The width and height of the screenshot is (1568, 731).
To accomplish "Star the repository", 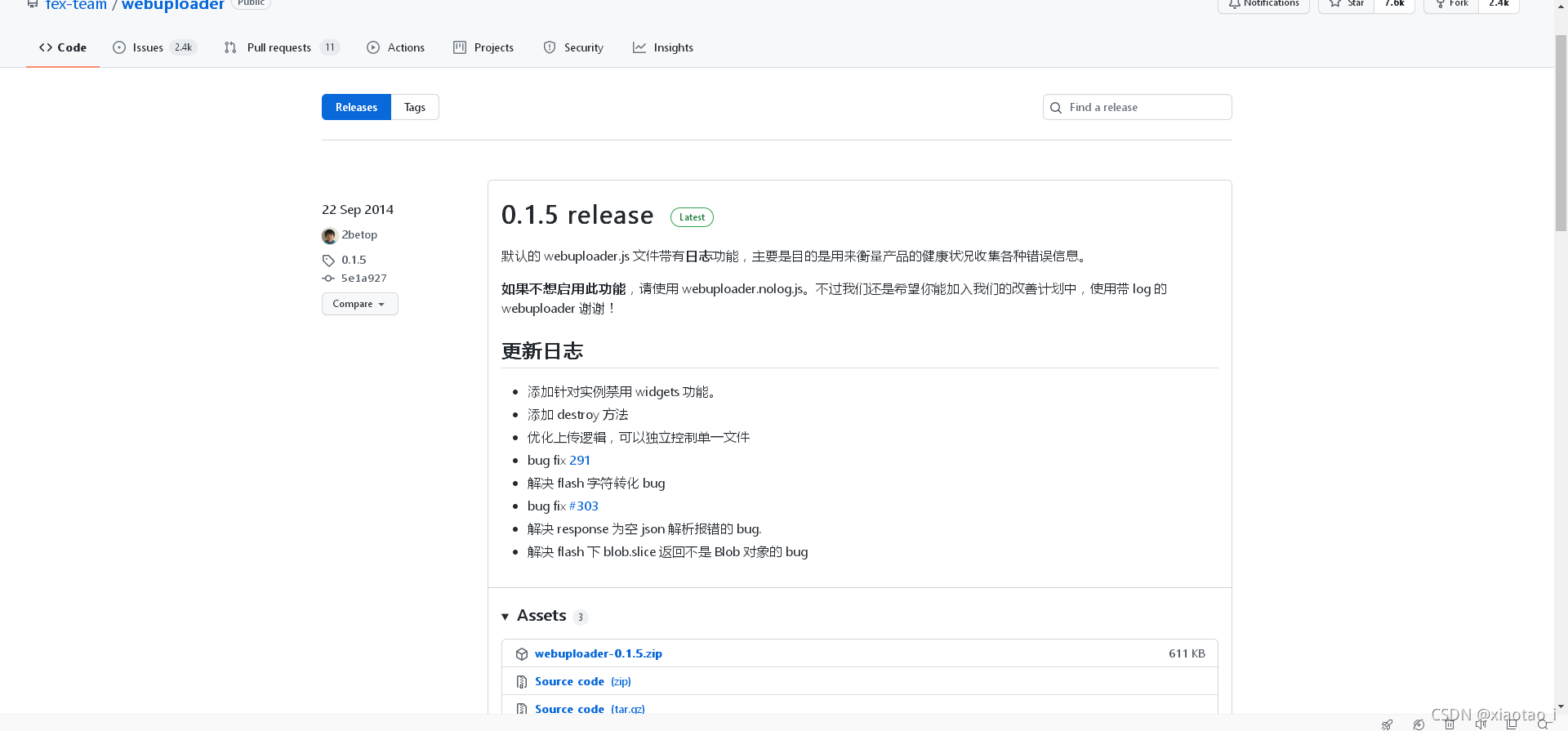I will [x=1347, y=4].
